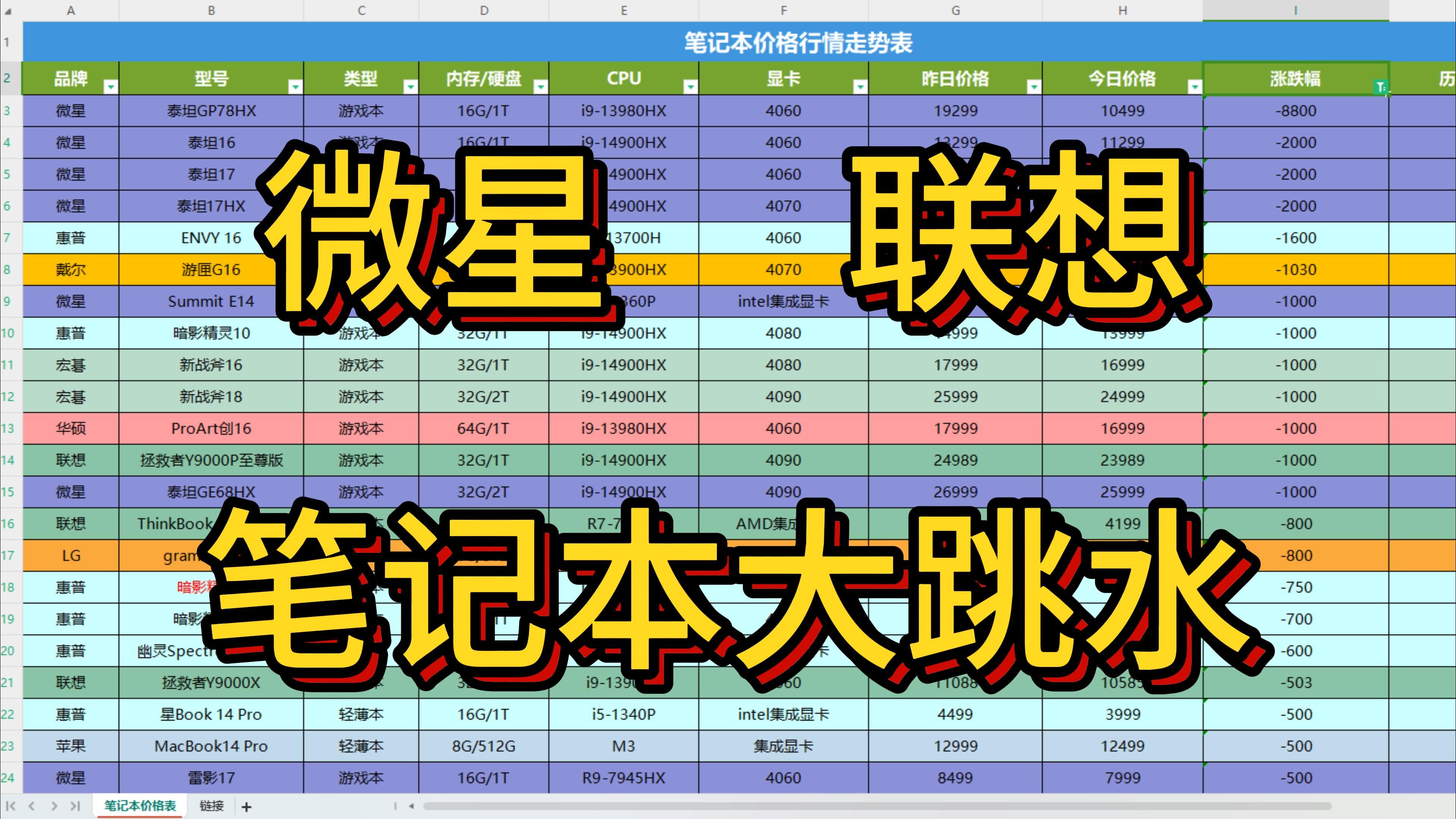This screenshot has height=819, width=1456.
Task: Select the 7999 today price cell
Action: coord(1122,777)
